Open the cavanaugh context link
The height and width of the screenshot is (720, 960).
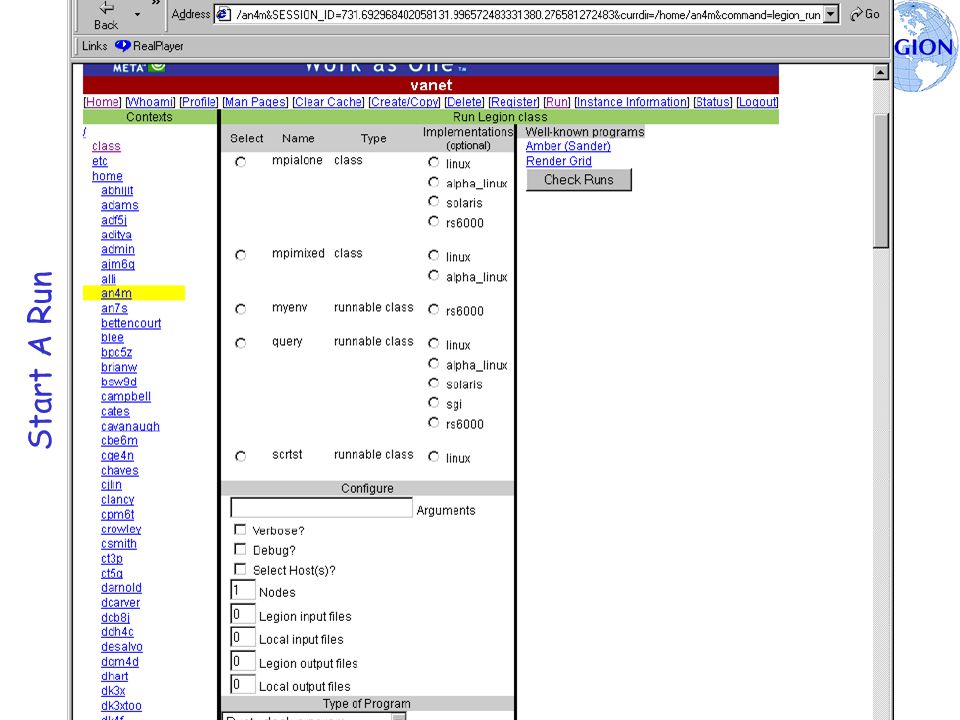(x=130, y=426)
